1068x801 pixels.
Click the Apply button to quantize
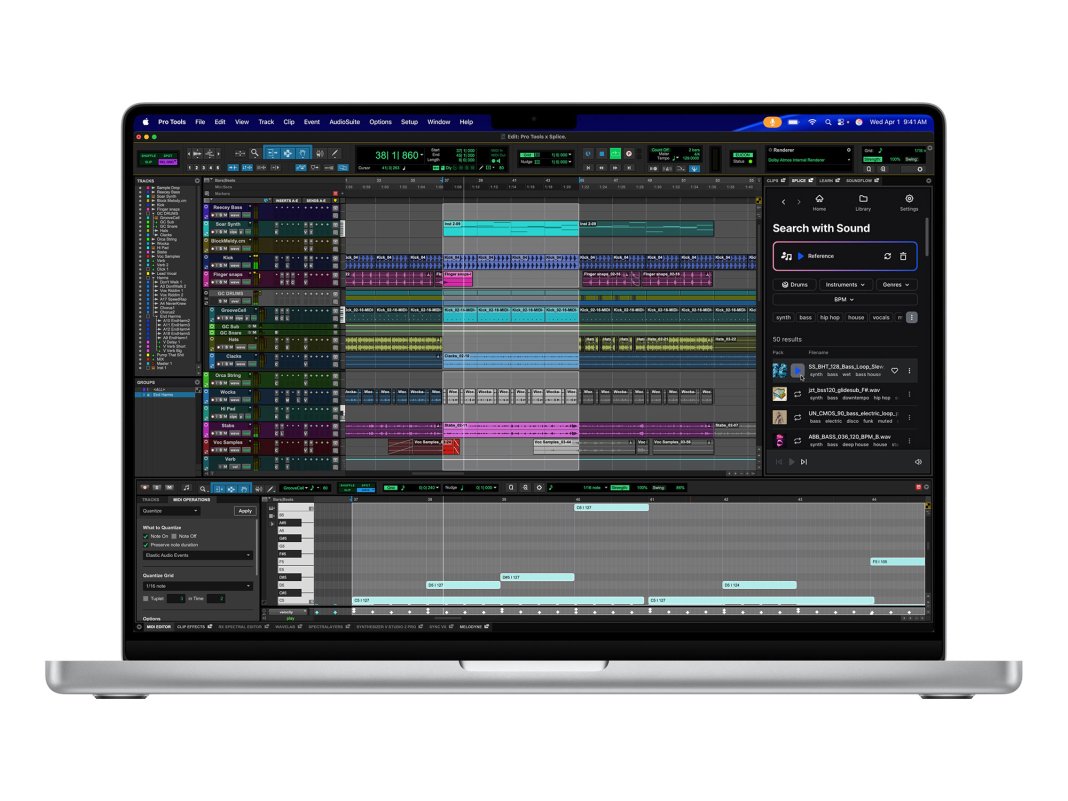[x=246, y=510]
